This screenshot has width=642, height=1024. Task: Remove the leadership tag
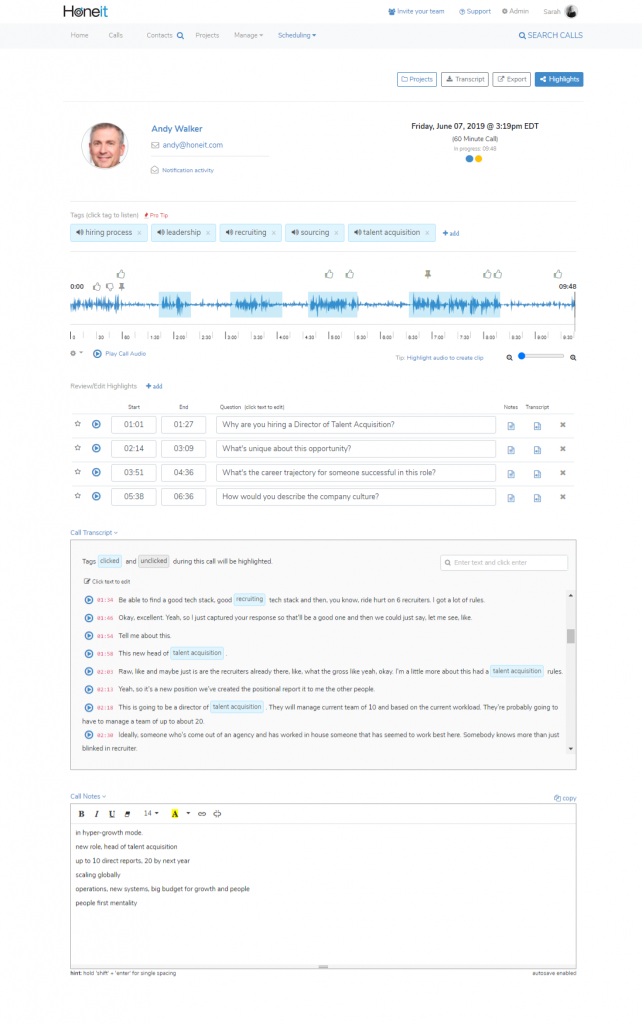tap(208, 233)
